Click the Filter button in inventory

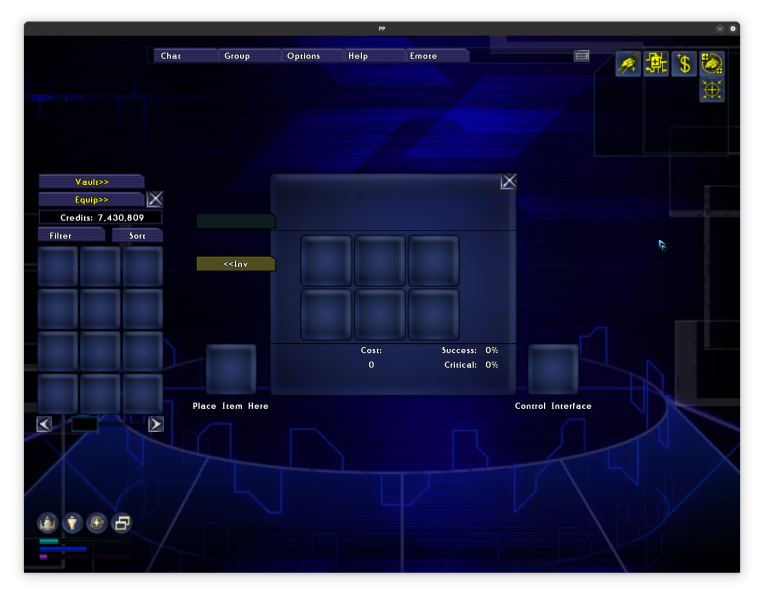[x=70, y=236]
